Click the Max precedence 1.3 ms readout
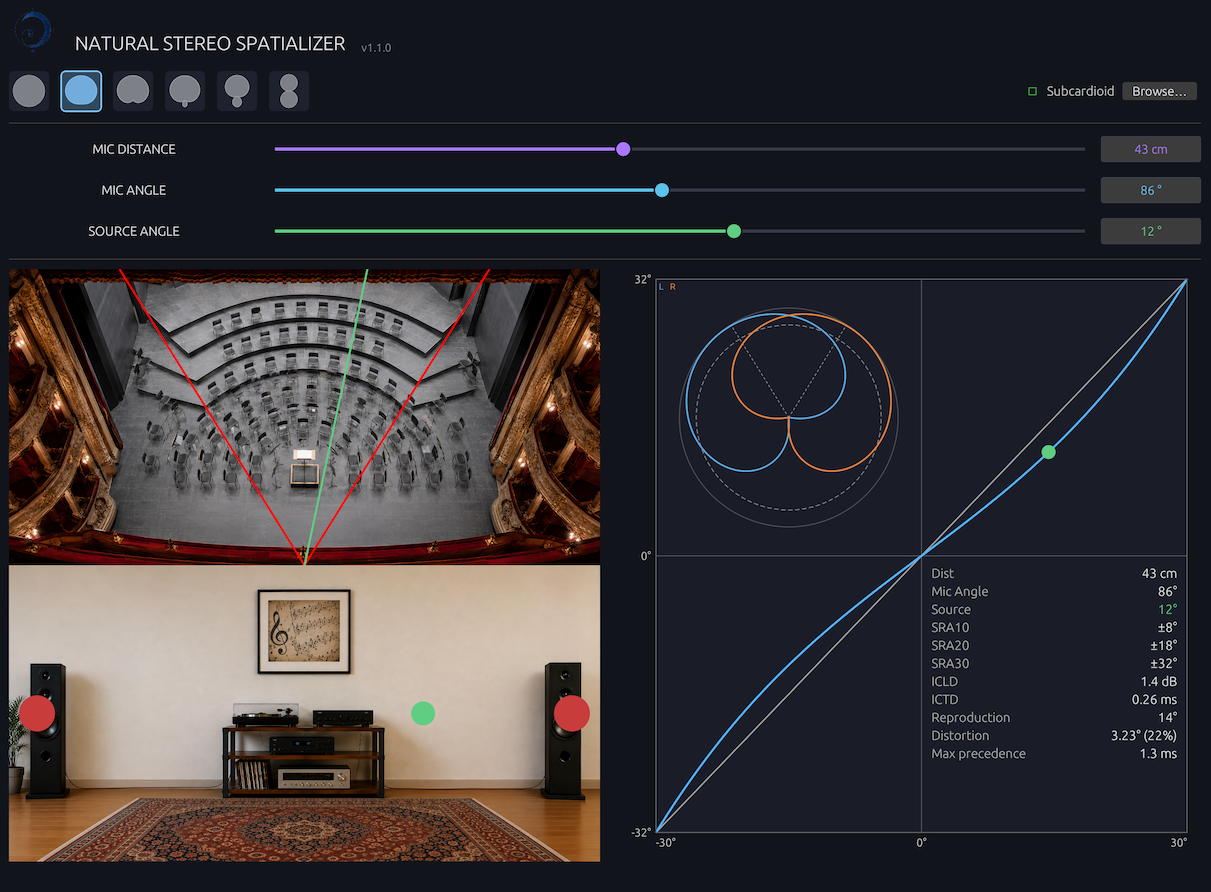Viewport: 1211px width, 892px height. [x=1054, y=754]
